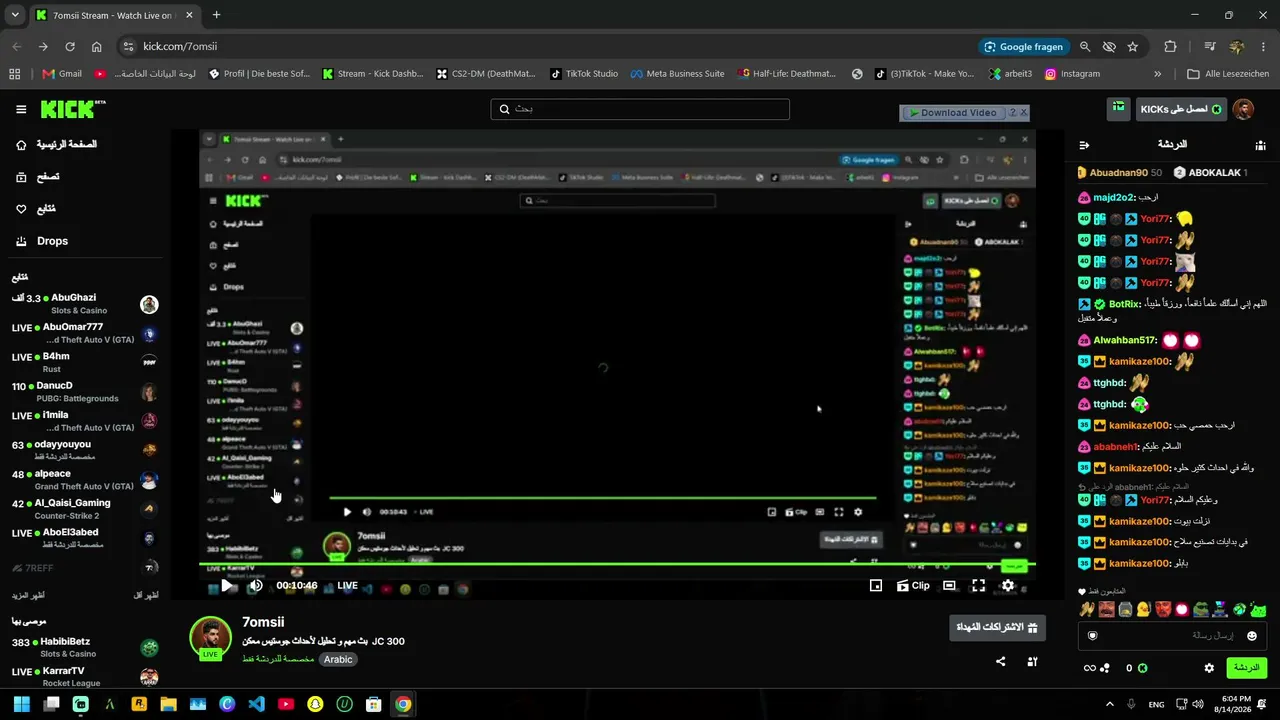
Task: Open the green gift box icon in header
Action: (x=1119, y=108)
